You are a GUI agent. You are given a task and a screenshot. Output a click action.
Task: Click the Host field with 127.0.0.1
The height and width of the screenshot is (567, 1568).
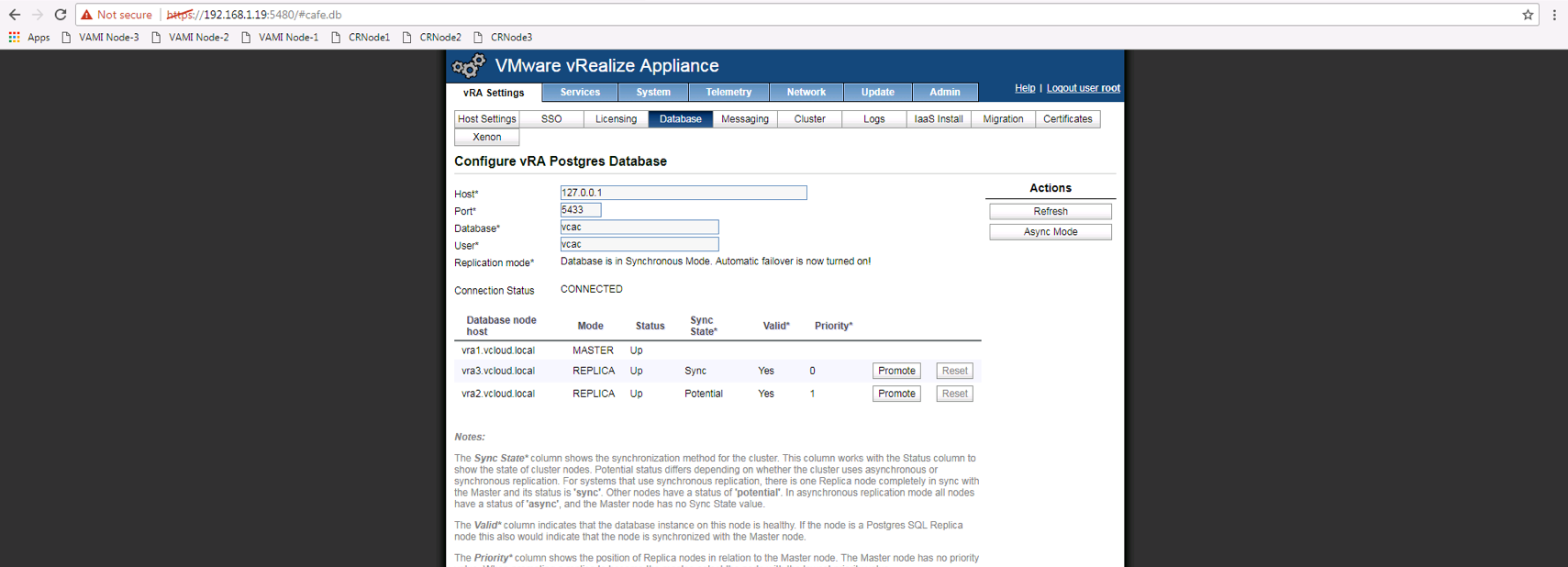coord(684,193)
